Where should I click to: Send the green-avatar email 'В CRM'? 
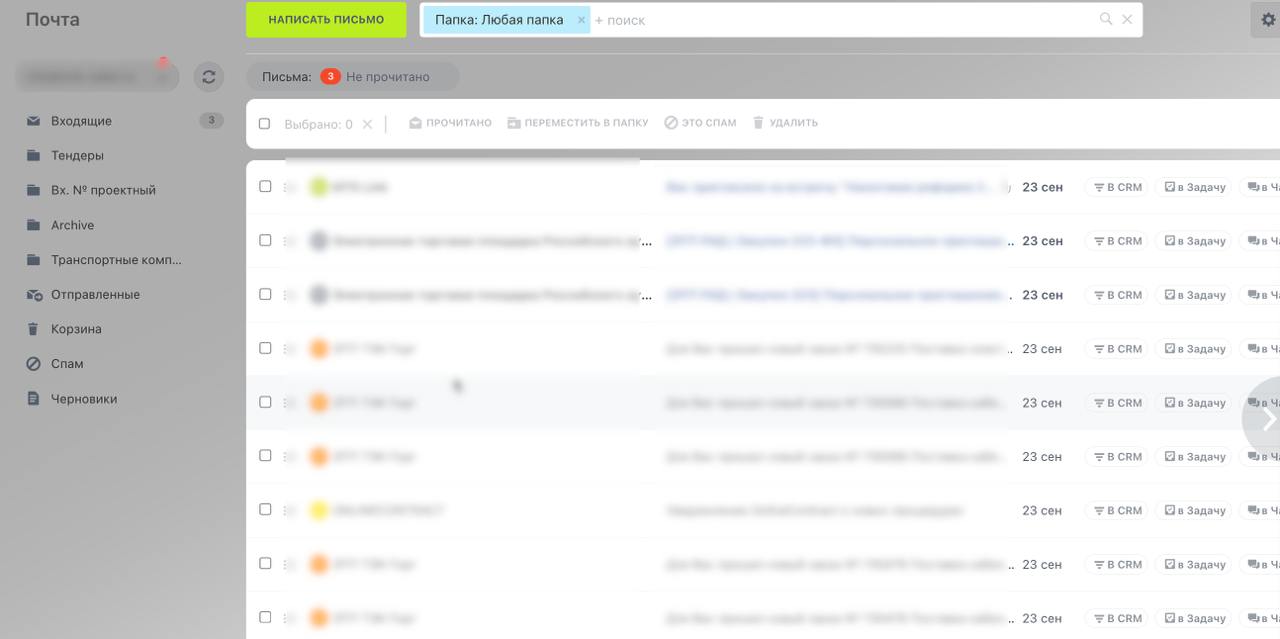1116,187
